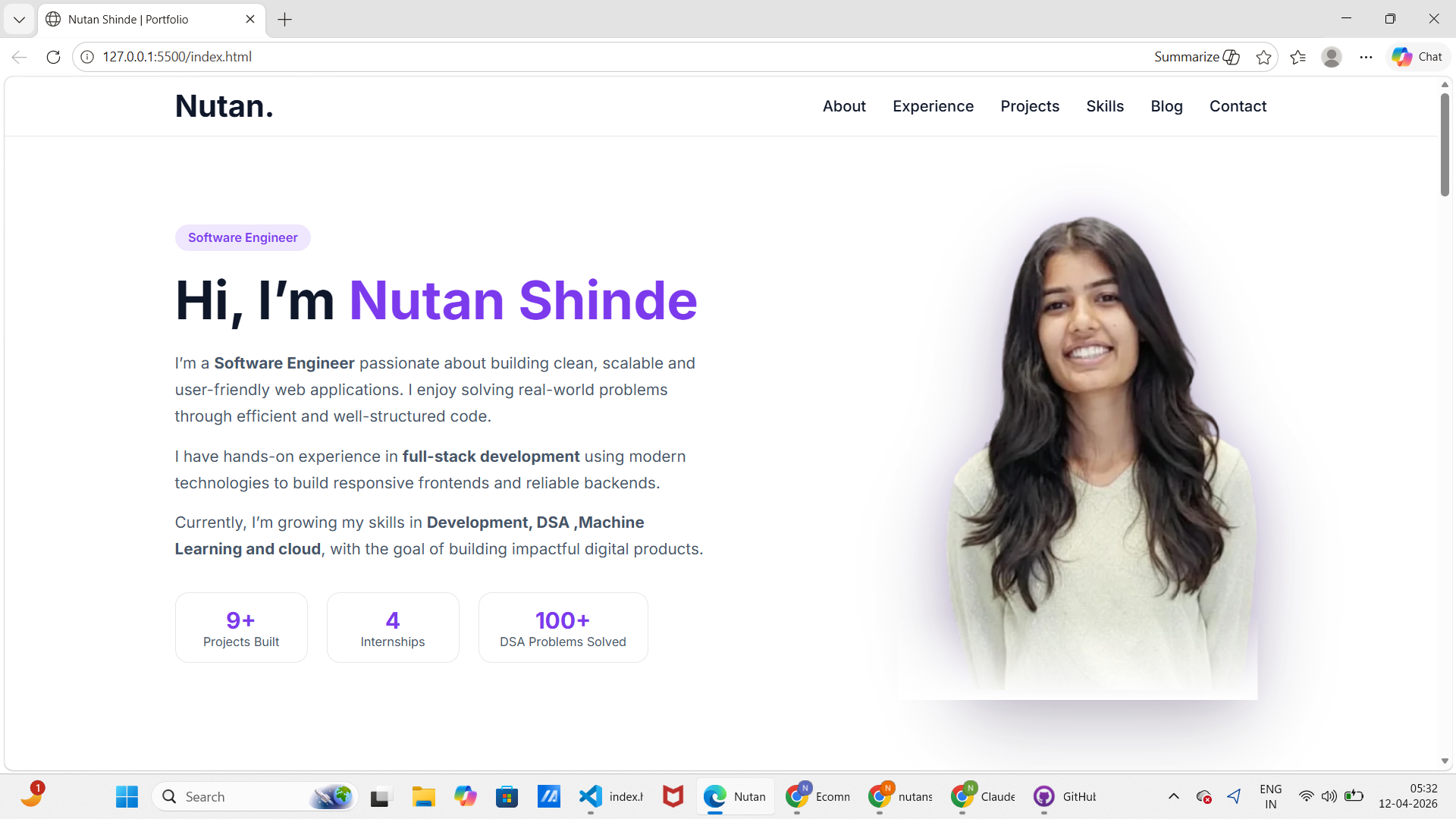The height and width of the screenshot is (819, 1456).
Task: Click the page scroll down arrow
Action: point(1445,761)
